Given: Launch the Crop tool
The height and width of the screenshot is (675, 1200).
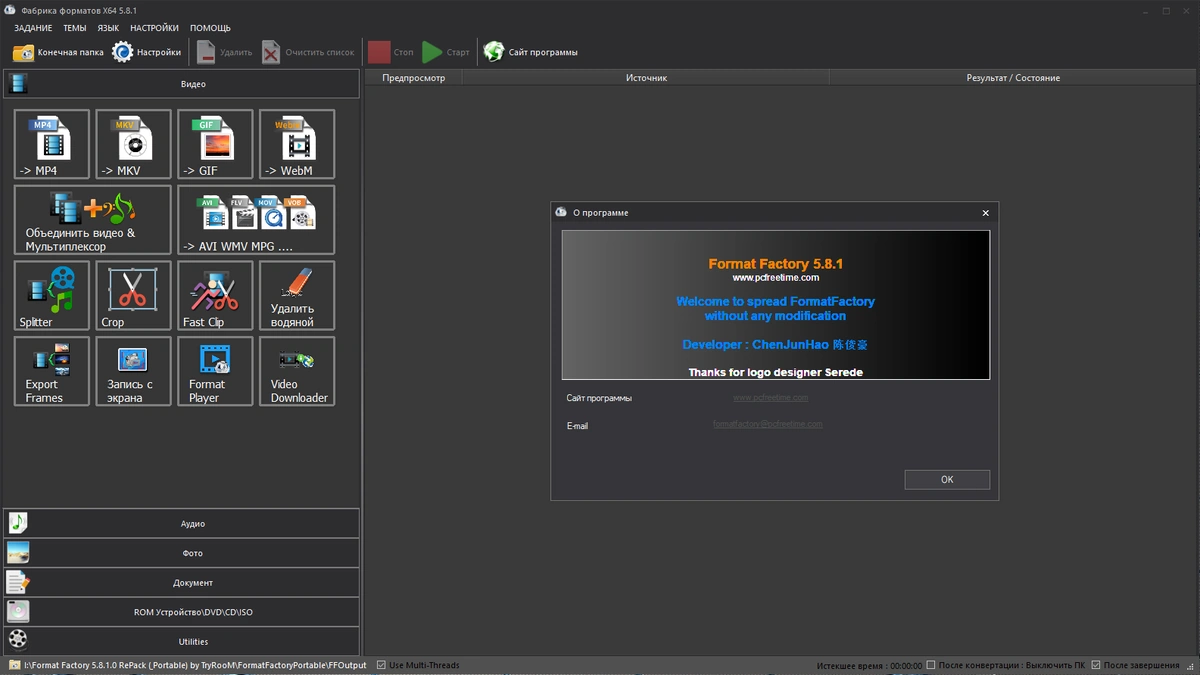Looking at the screenshot, I should pyautogui.click(x=134, y=296).
